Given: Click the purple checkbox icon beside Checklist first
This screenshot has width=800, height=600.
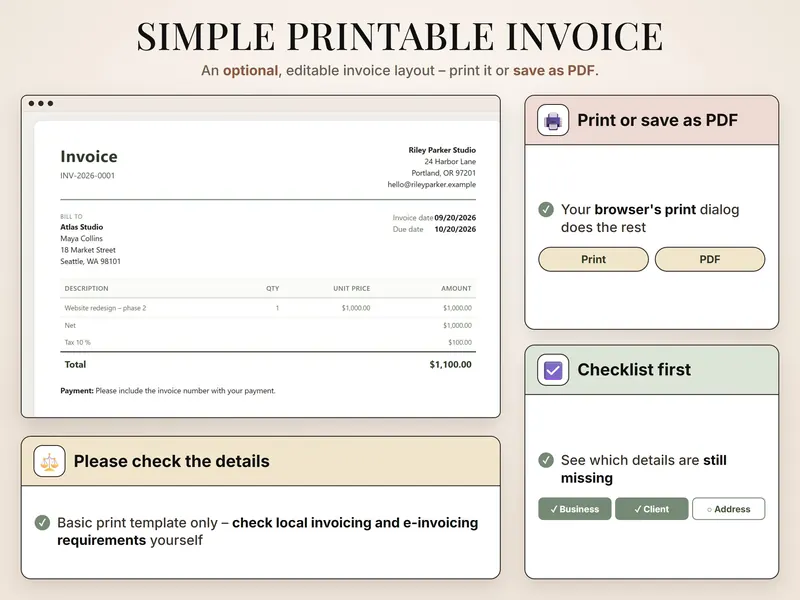Looking at the screenshot, I should tap(553, 370).
